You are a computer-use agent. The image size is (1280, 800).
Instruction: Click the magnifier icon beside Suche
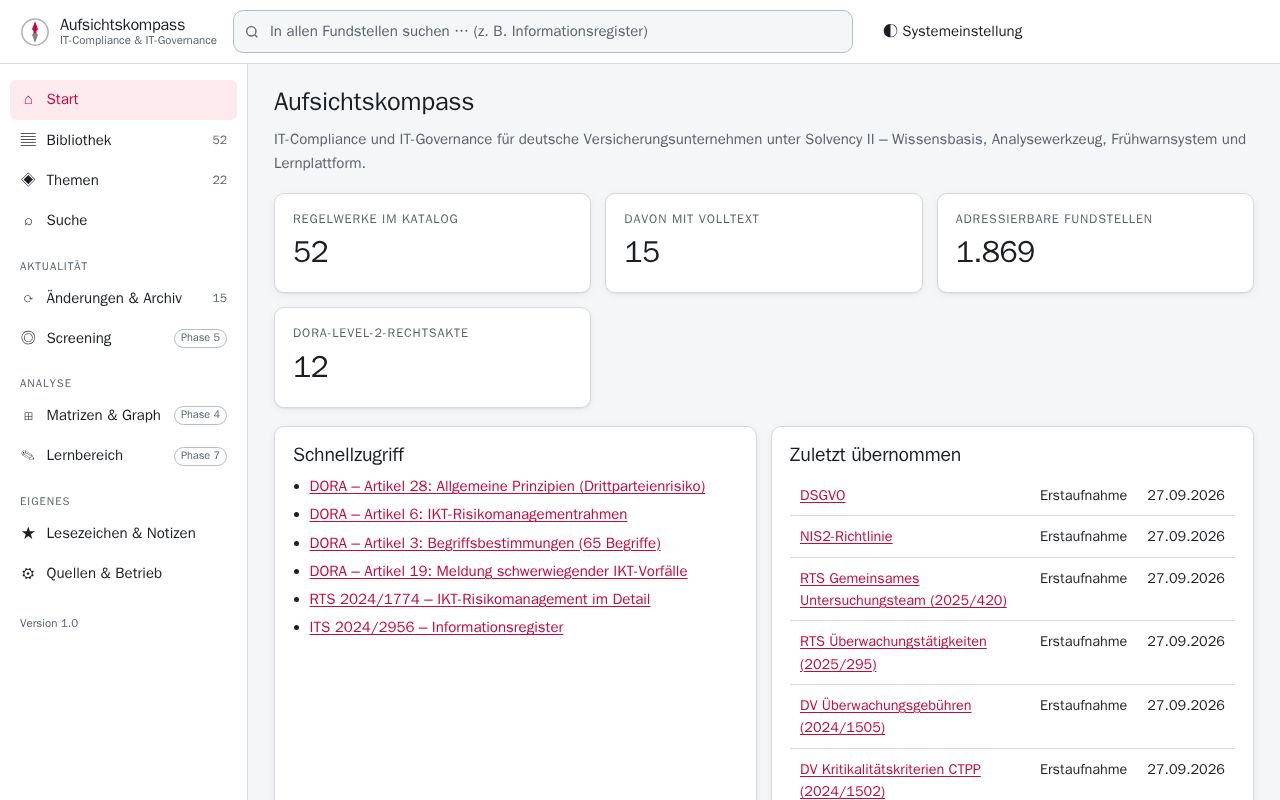pyautogui.click(x=28, y=221)
